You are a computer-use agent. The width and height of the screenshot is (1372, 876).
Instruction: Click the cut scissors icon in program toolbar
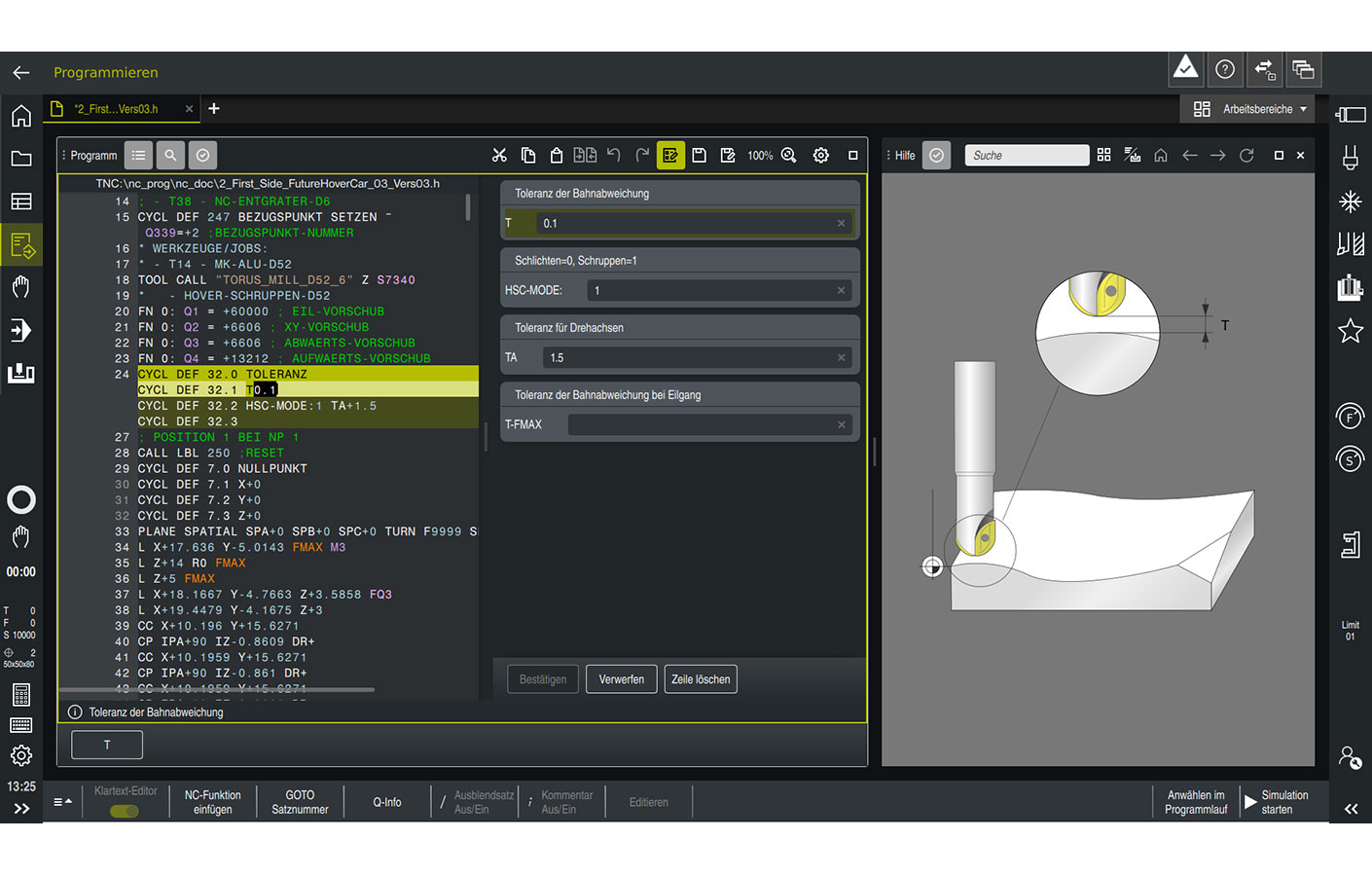(x=499, y=156)
